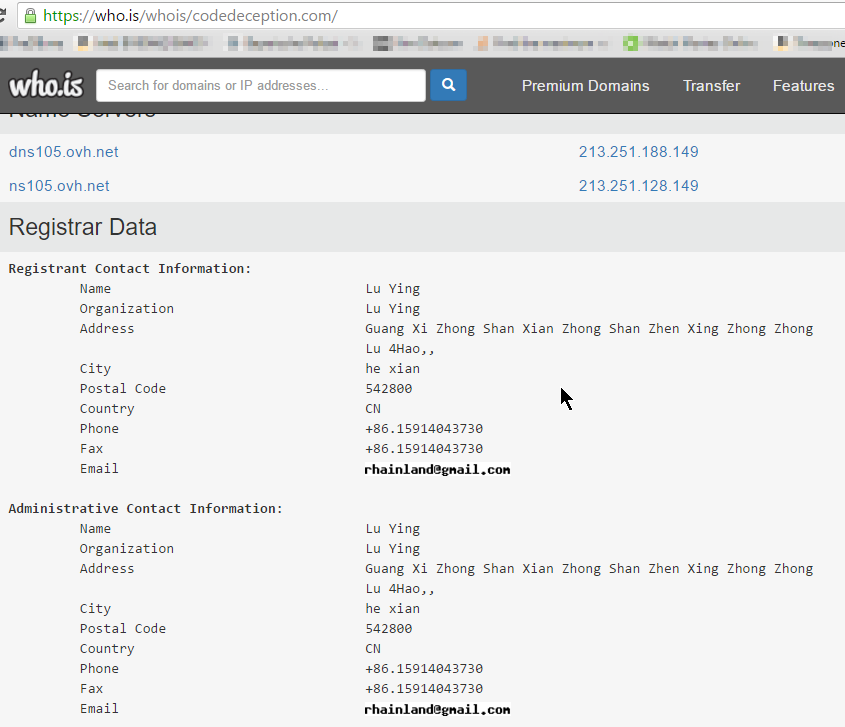Open the dns105.ovh.net name server link

pos(64,152)
